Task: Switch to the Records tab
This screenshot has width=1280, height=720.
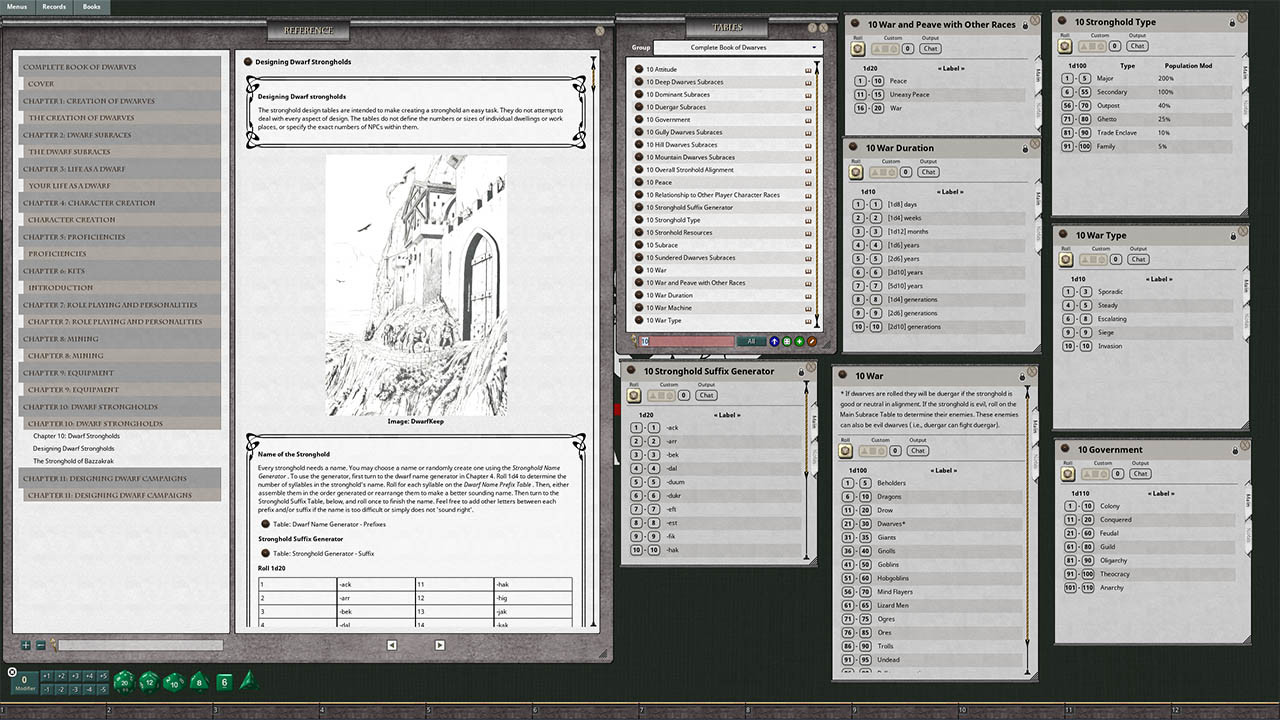Action: [x=54, y=6]
